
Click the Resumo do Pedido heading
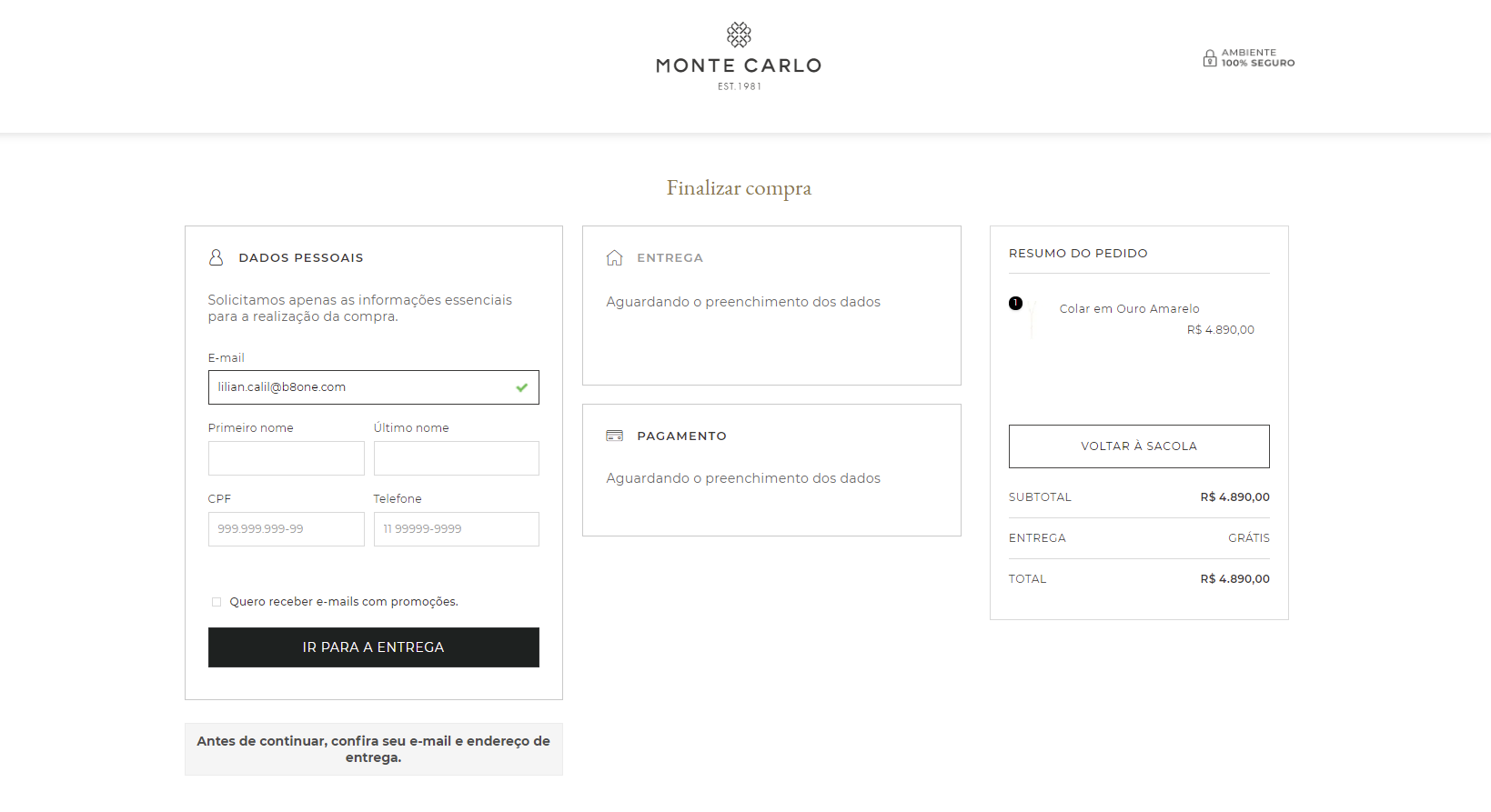click(1078, 254)
